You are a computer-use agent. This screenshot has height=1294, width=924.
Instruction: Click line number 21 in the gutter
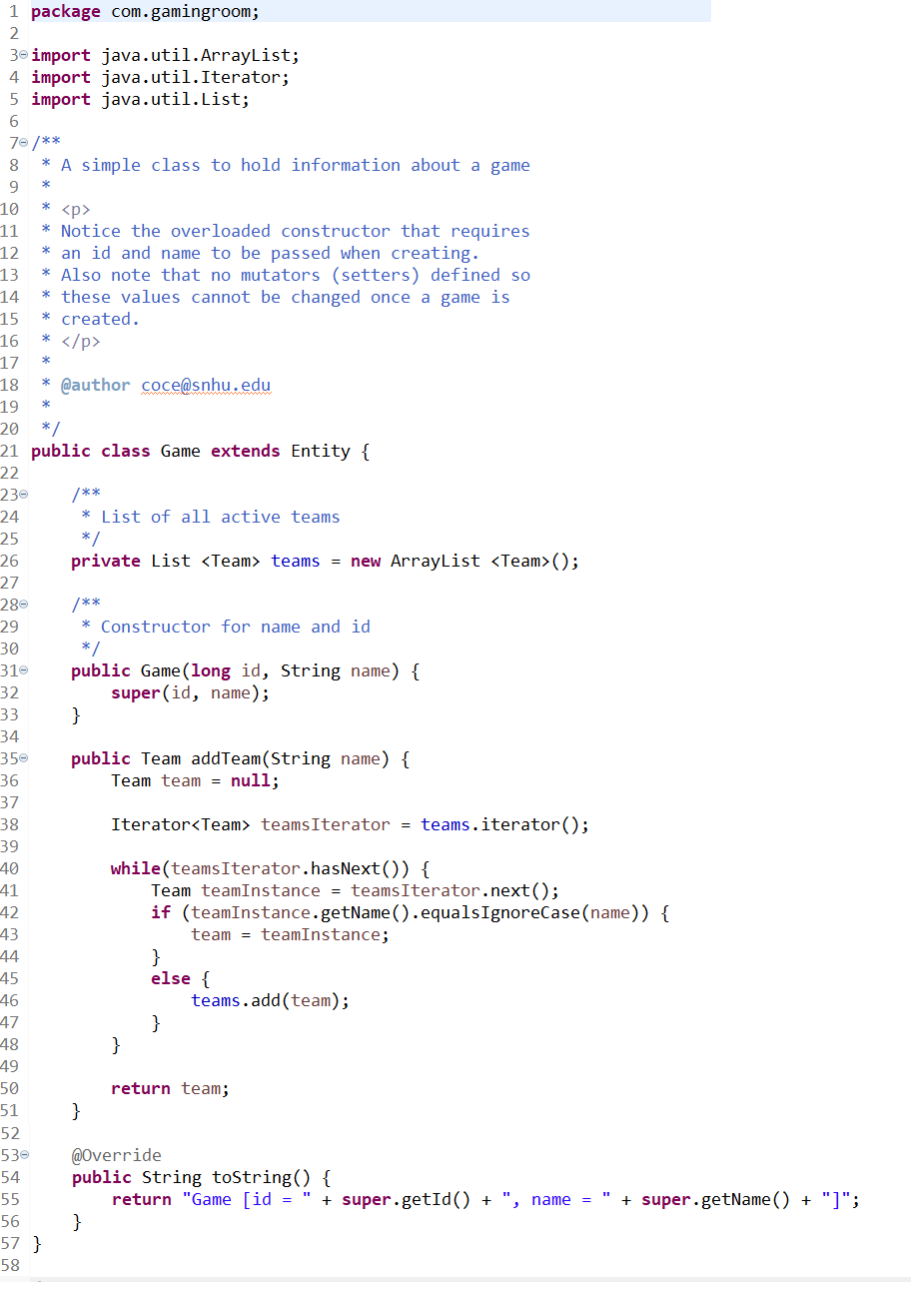coord(11,451)
